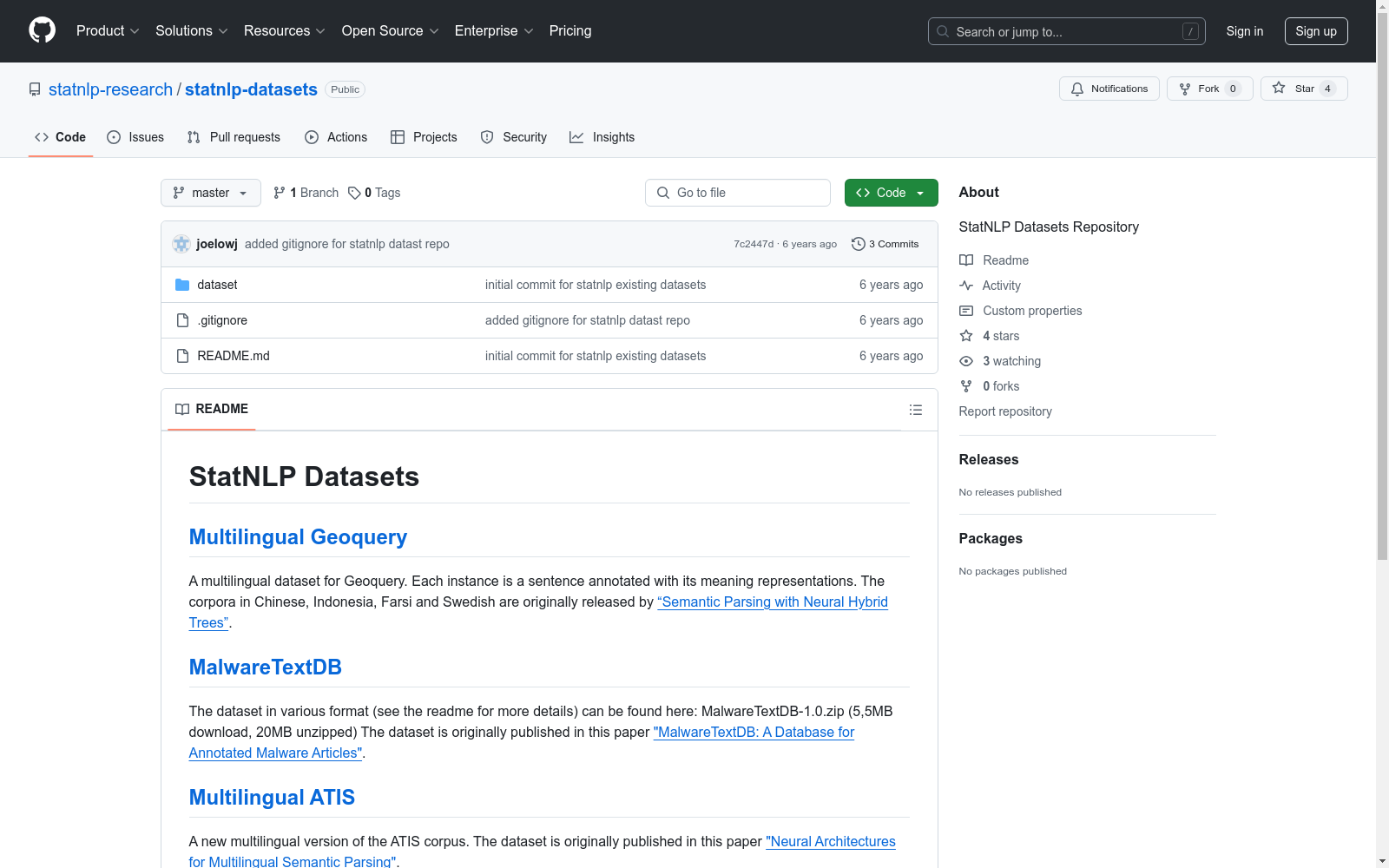
Task: Open the GitHub homepage logo
Action: [42, 30]
